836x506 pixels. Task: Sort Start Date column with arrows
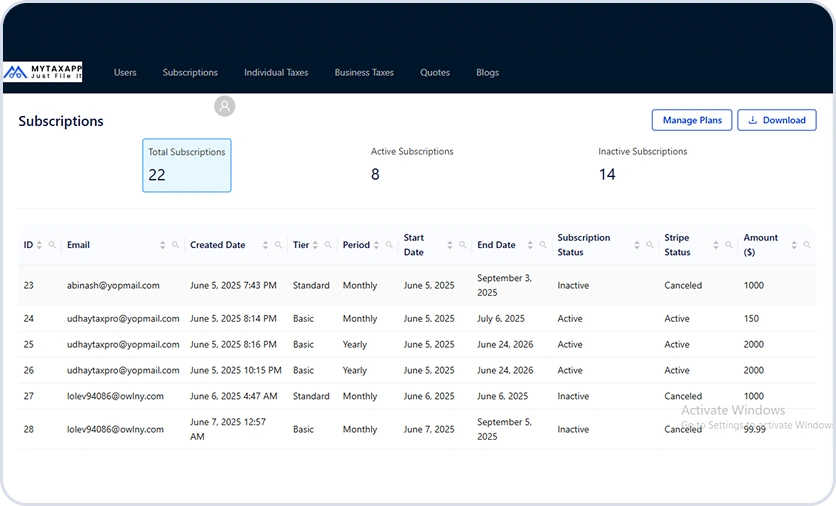coord(450,245)
